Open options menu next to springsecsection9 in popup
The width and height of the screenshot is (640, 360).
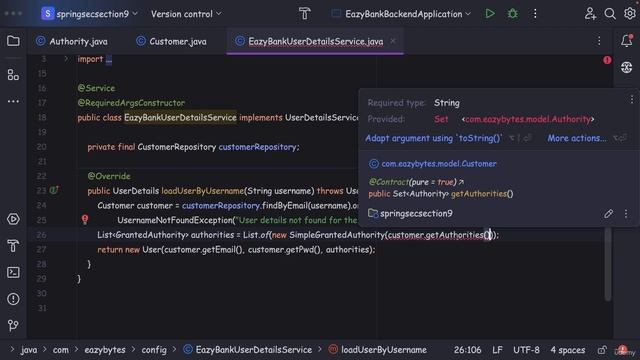[626, 213]
